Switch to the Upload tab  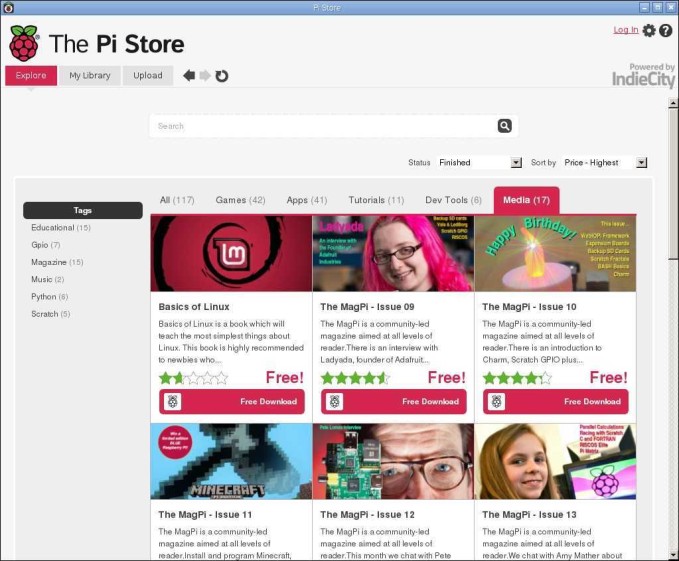click(x=148, y=75)
